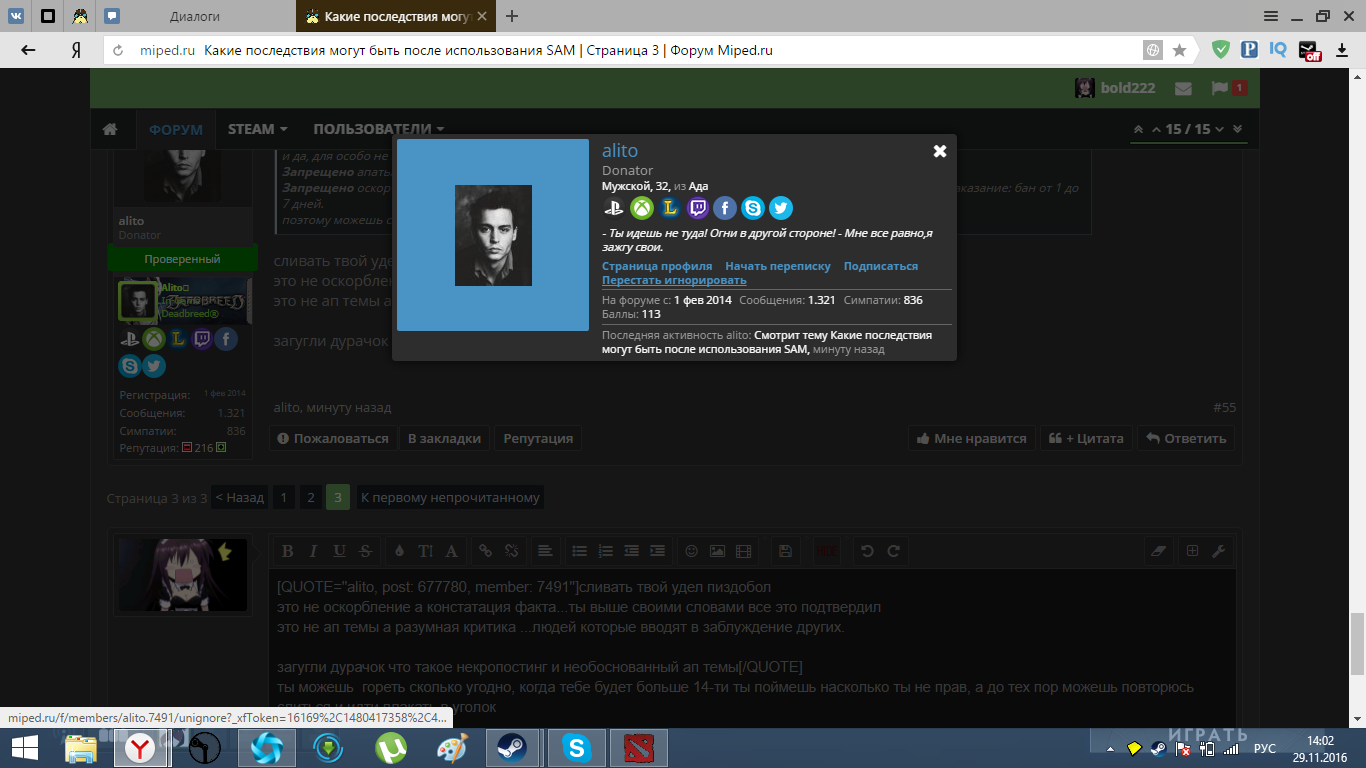Image resolution: width=1366 pixels, height=768 pixels.
Task: Insert ordered numbered list
Action: [605, 551]
